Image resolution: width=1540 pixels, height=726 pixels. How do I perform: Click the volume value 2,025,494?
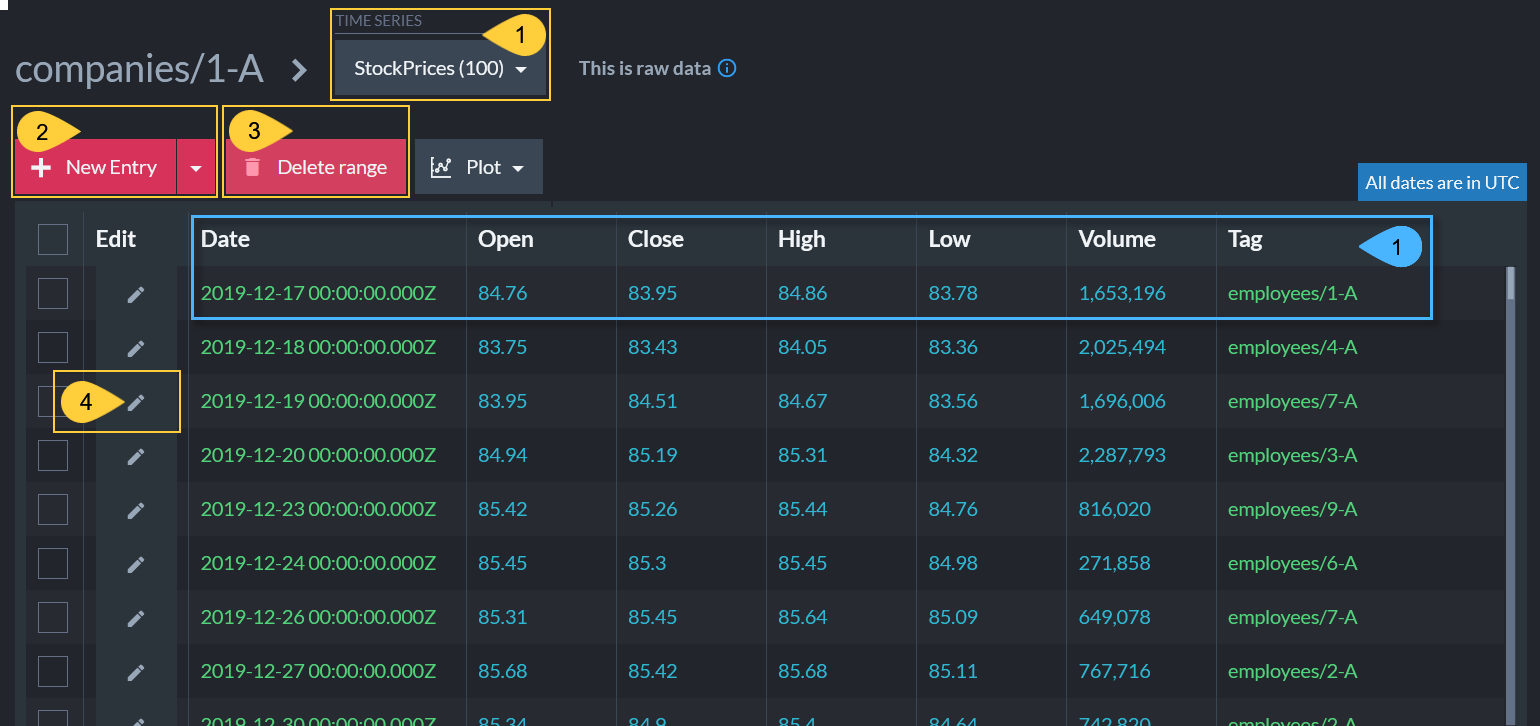click(x=1122, y=348)
